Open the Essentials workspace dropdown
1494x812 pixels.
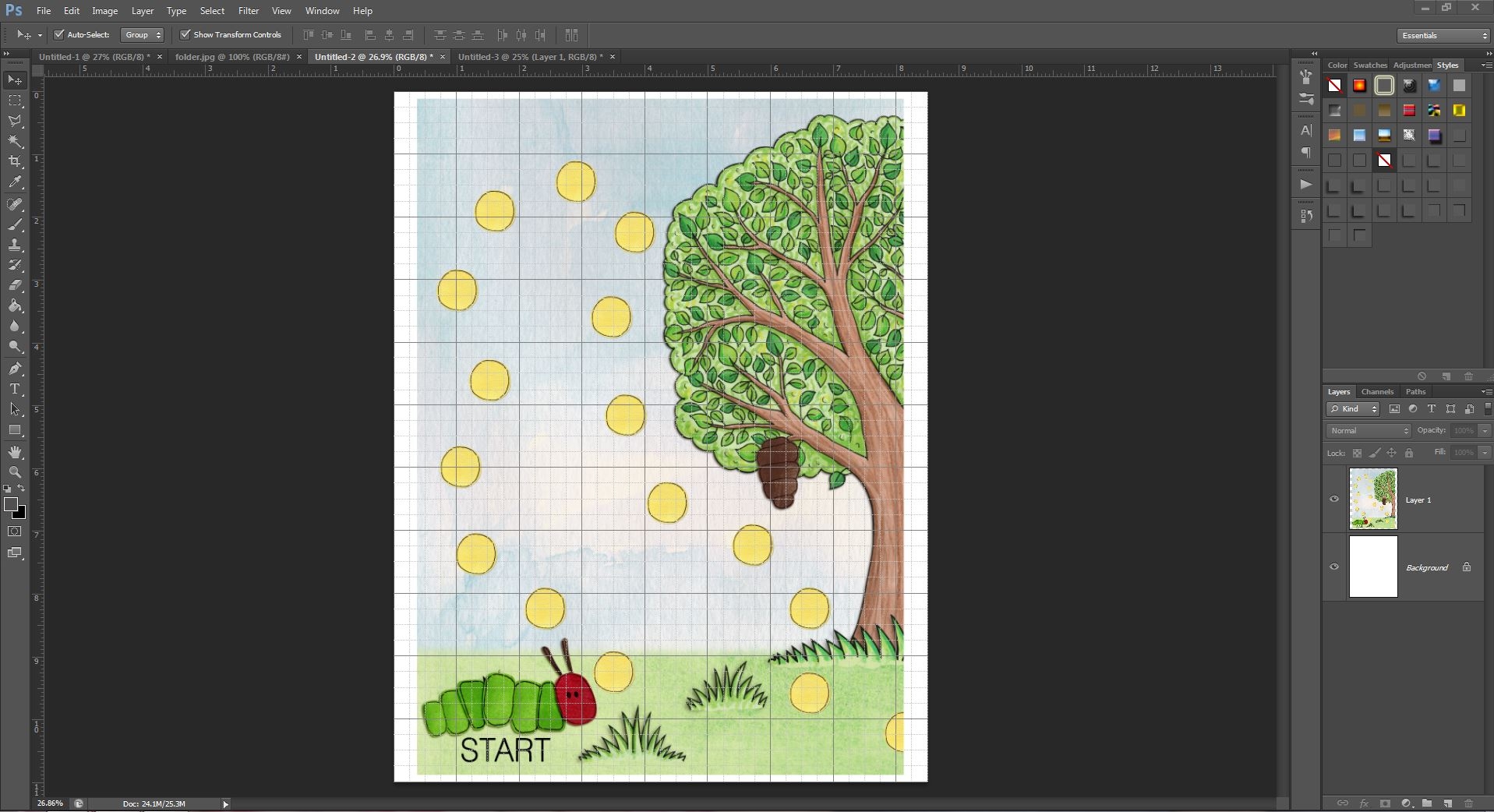click(x=1443, y=35)
